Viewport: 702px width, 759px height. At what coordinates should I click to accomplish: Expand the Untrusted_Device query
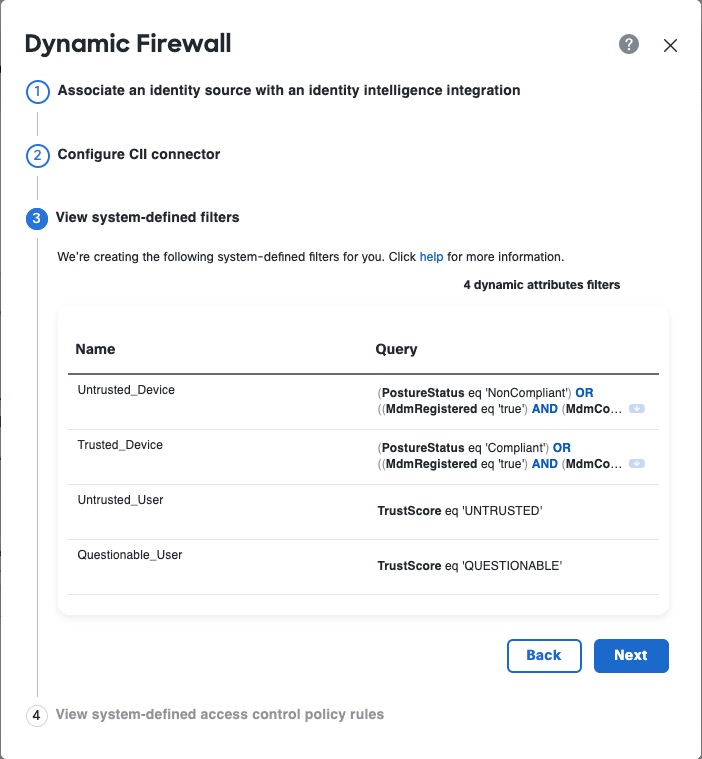[x=636, y=409]
